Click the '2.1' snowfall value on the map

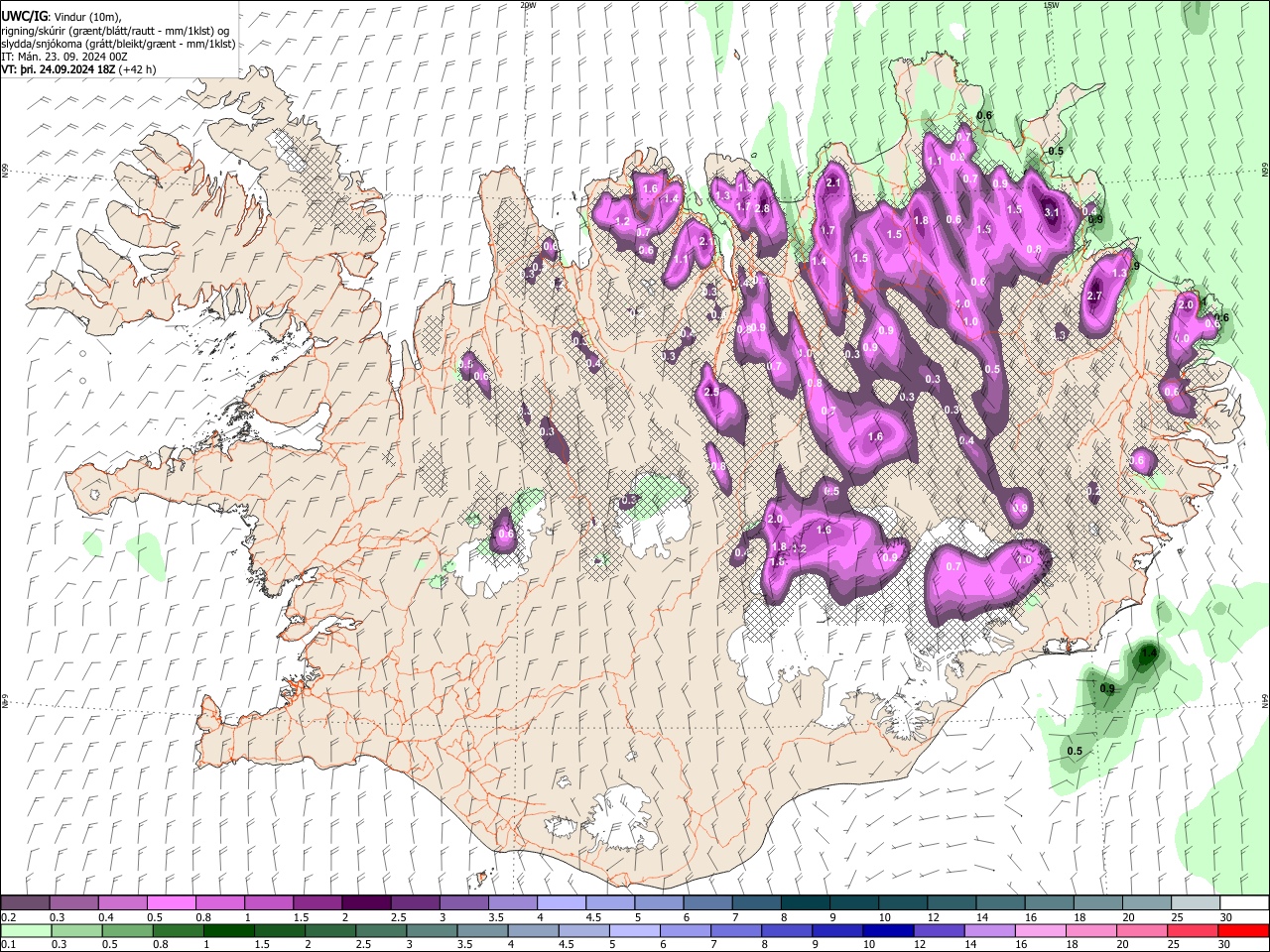833,182
